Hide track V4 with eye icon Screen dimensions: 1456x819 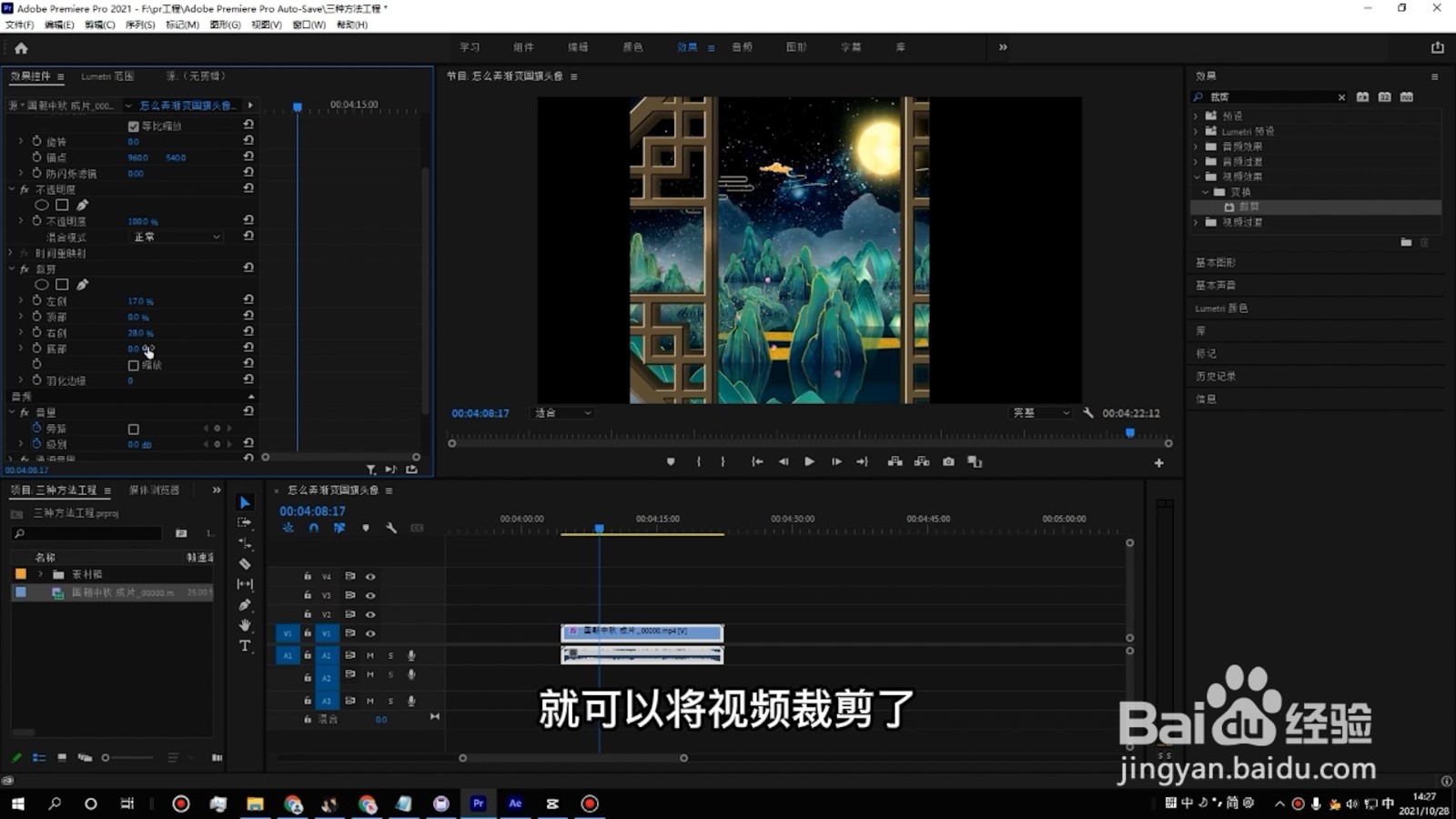click(x=370, y=576)
